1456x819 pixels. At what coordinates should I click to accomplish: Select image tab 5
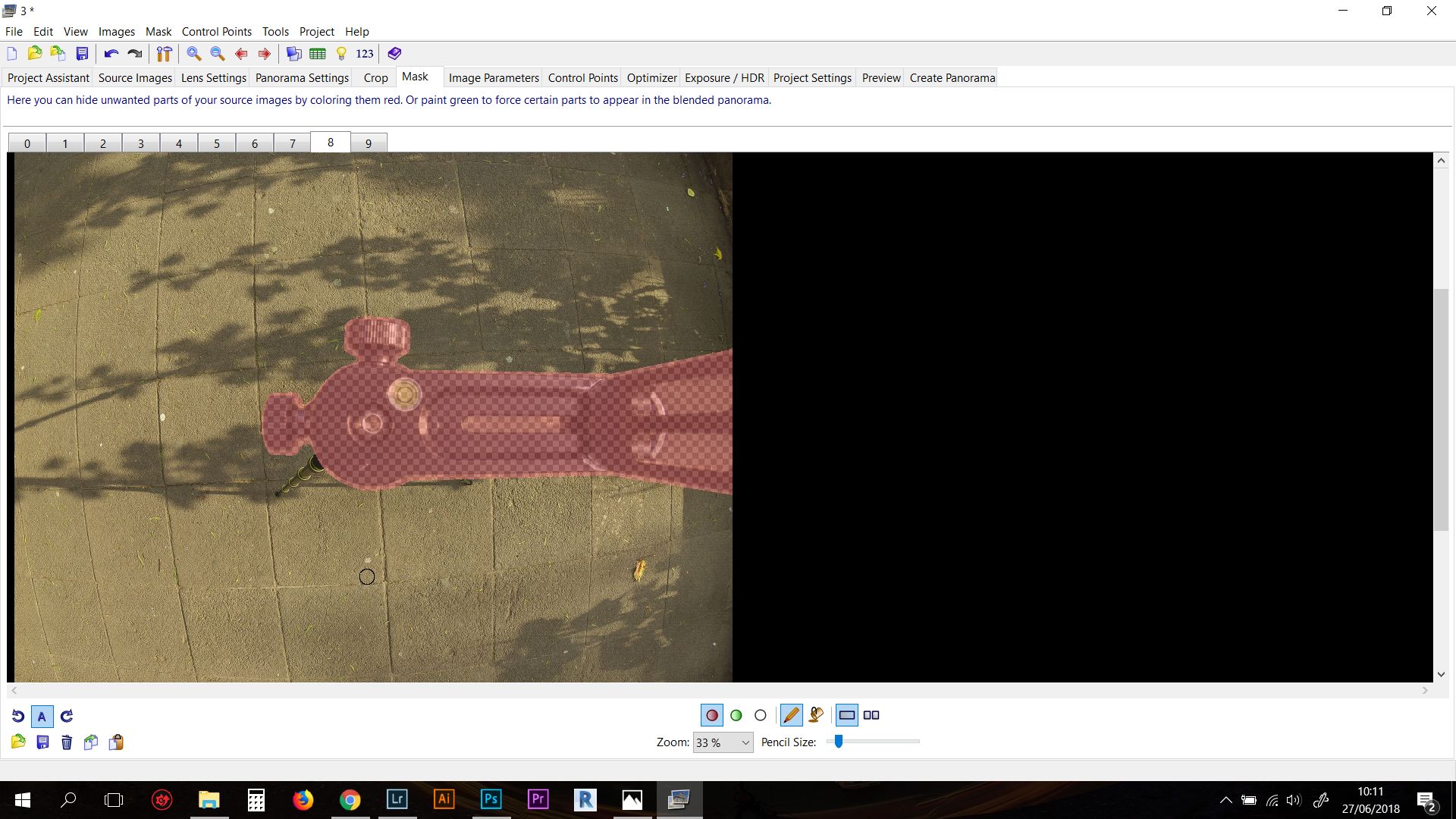pyautogui.click(x=217, y=143)
